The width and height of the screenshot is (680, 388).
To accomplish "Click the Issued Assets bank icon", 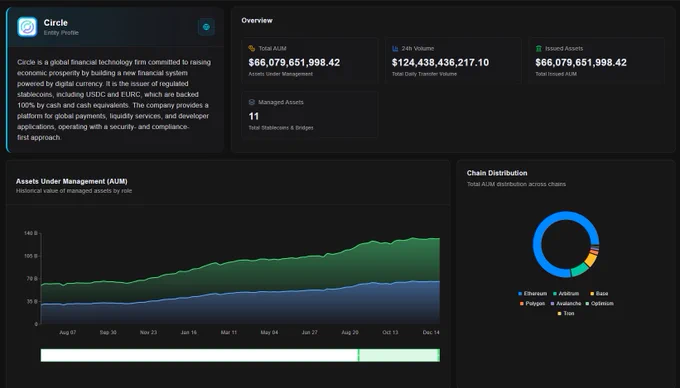I will click(539, 48).
